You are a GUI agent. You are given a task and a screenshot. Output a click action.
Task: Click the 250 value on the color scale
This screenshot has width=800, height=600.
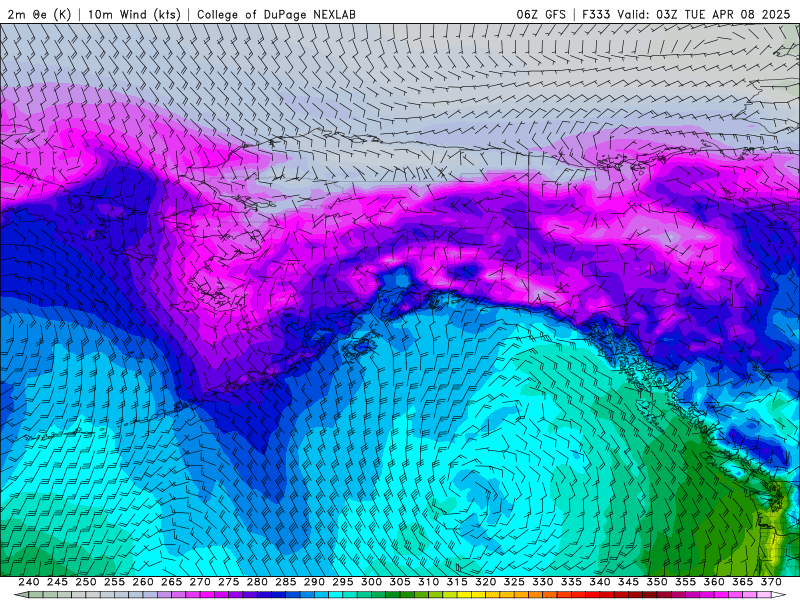(86, 582)
